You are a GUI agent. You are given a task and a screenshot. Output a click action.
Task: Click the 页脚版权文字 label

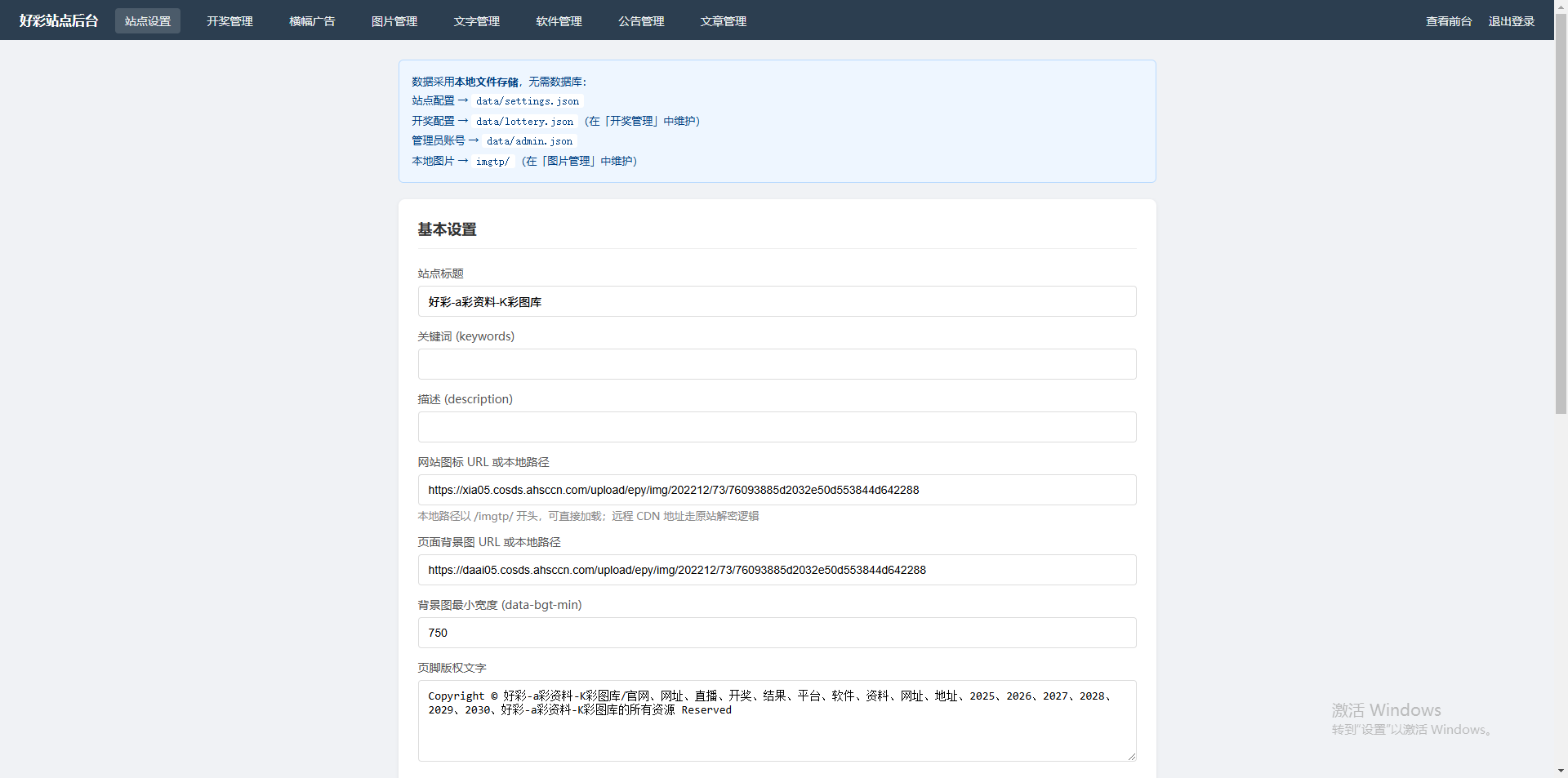(x=452, y=668)
